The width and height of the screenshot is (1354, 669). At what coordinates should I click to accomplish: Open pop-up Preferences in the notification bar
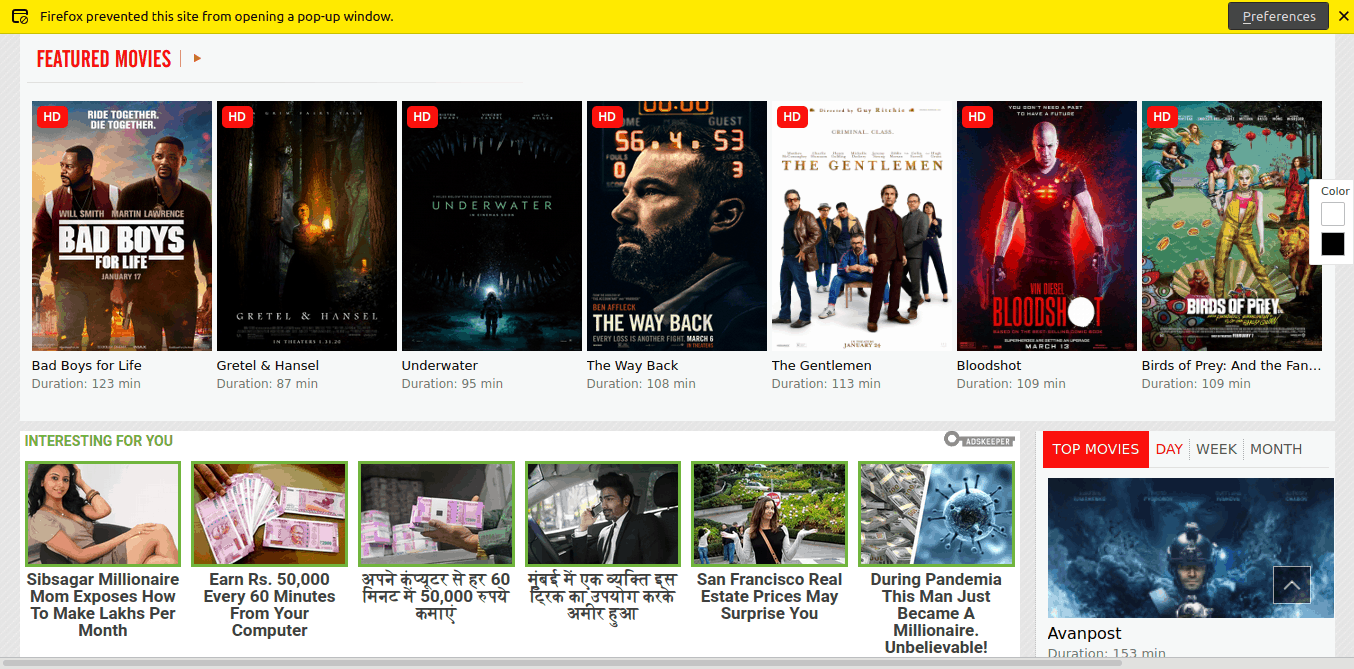1278,16
